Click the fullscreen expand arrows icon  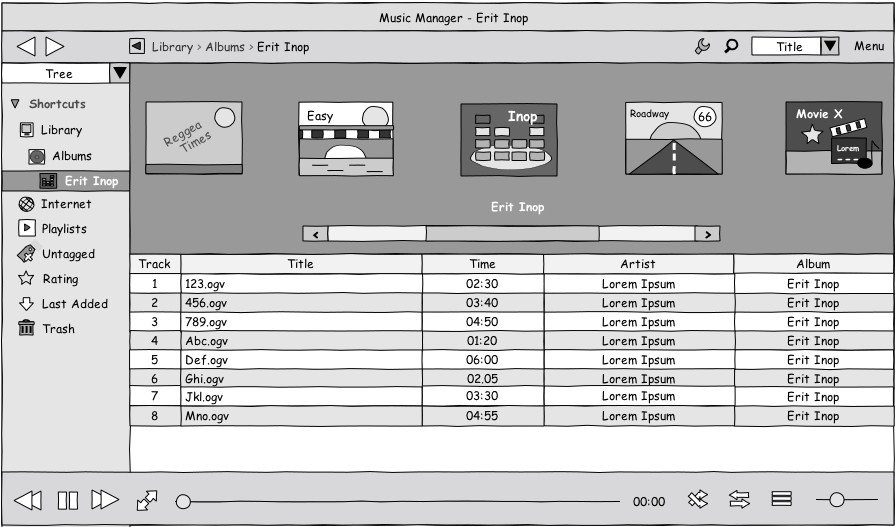coord(147,500)
